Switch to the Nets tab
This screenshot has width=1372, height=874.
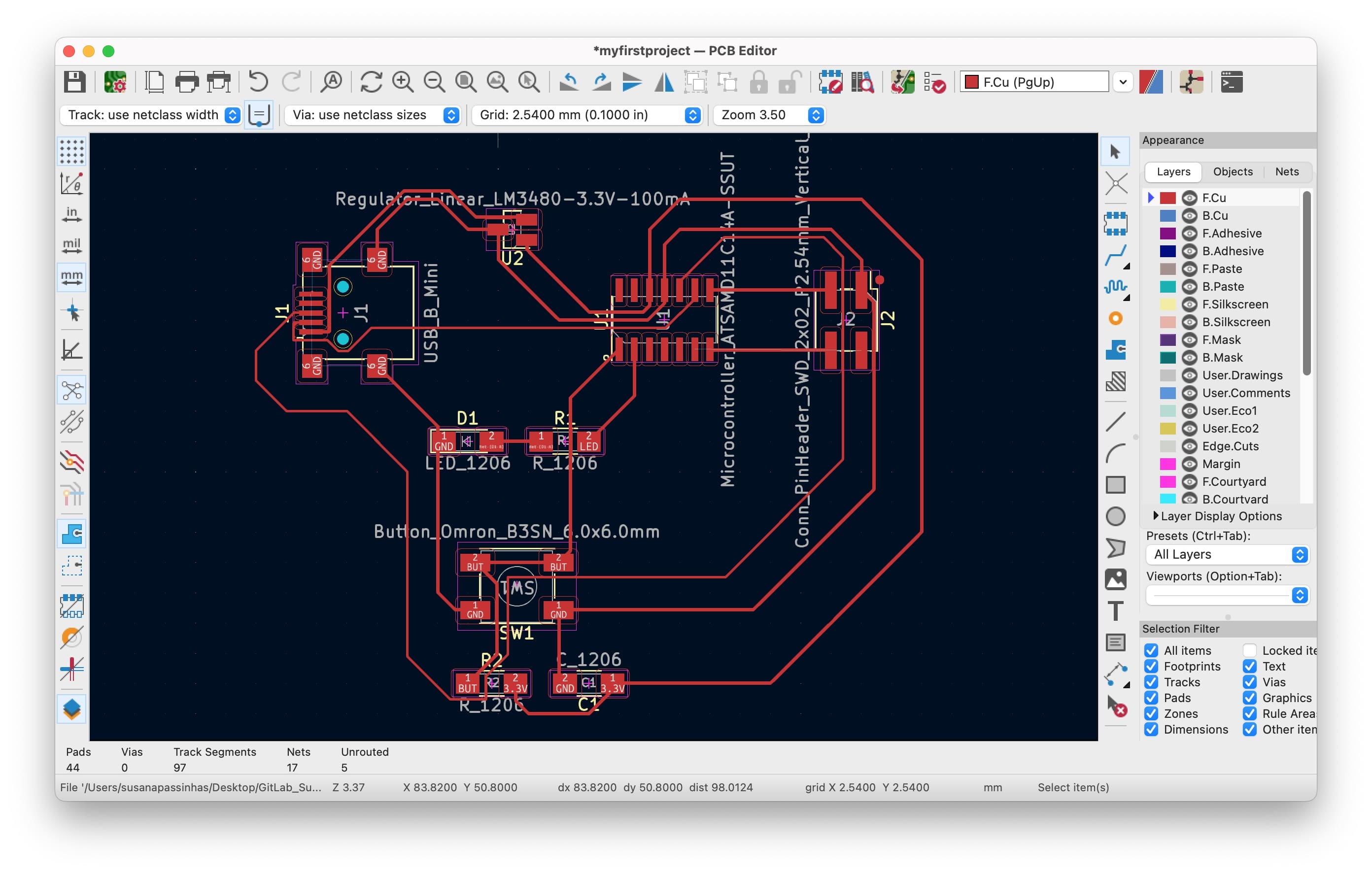(x=1287, y=171)
